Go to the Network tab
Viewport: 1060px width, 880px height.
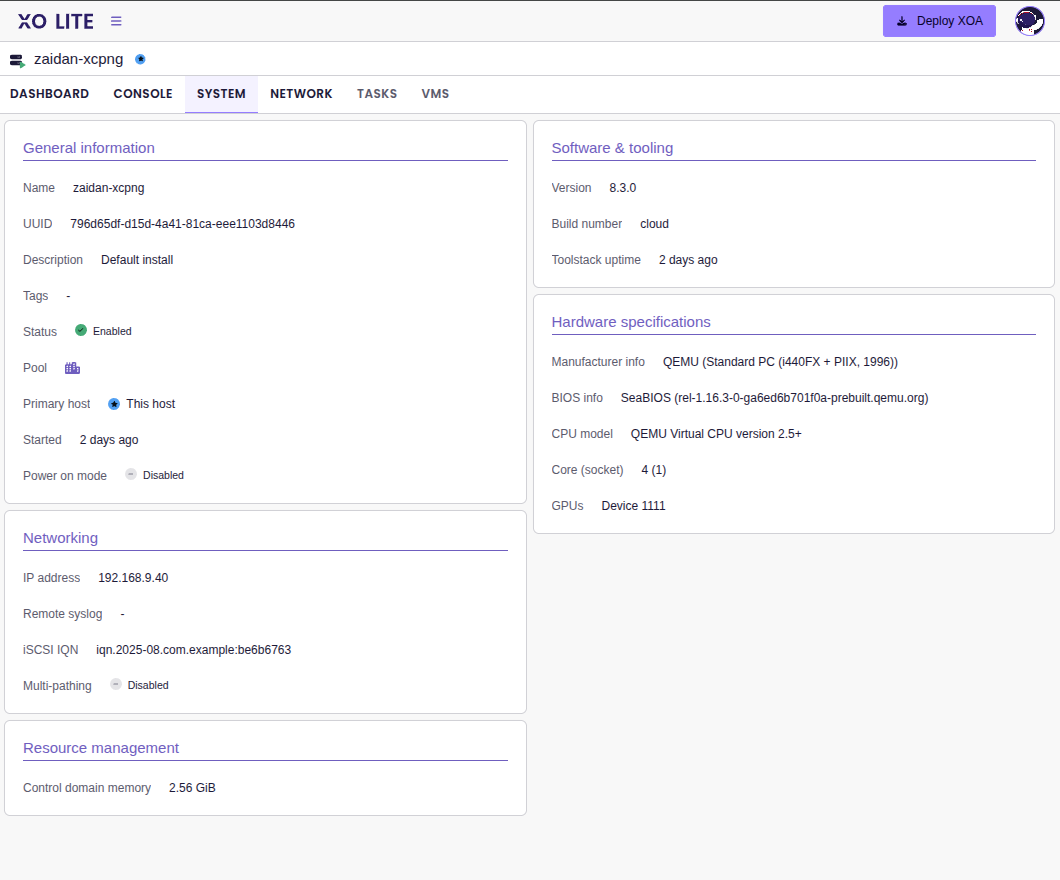pyautogui.click(x=301, y=94)
